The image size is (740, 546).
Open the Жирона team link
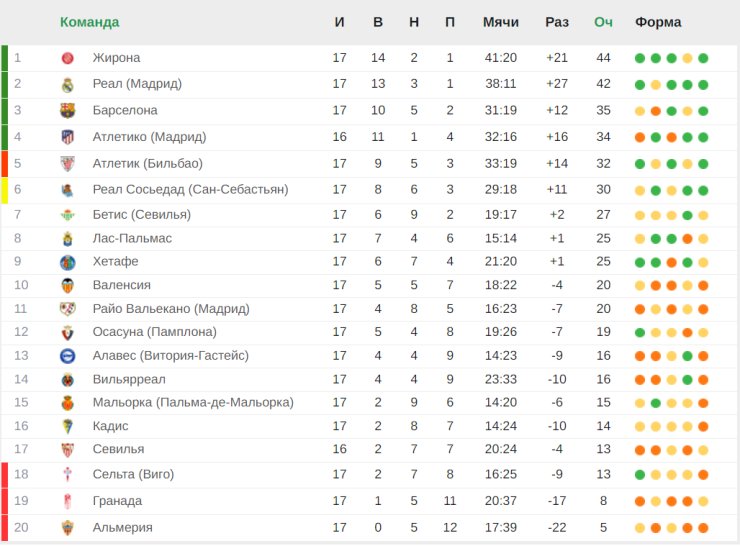(116, 58)
